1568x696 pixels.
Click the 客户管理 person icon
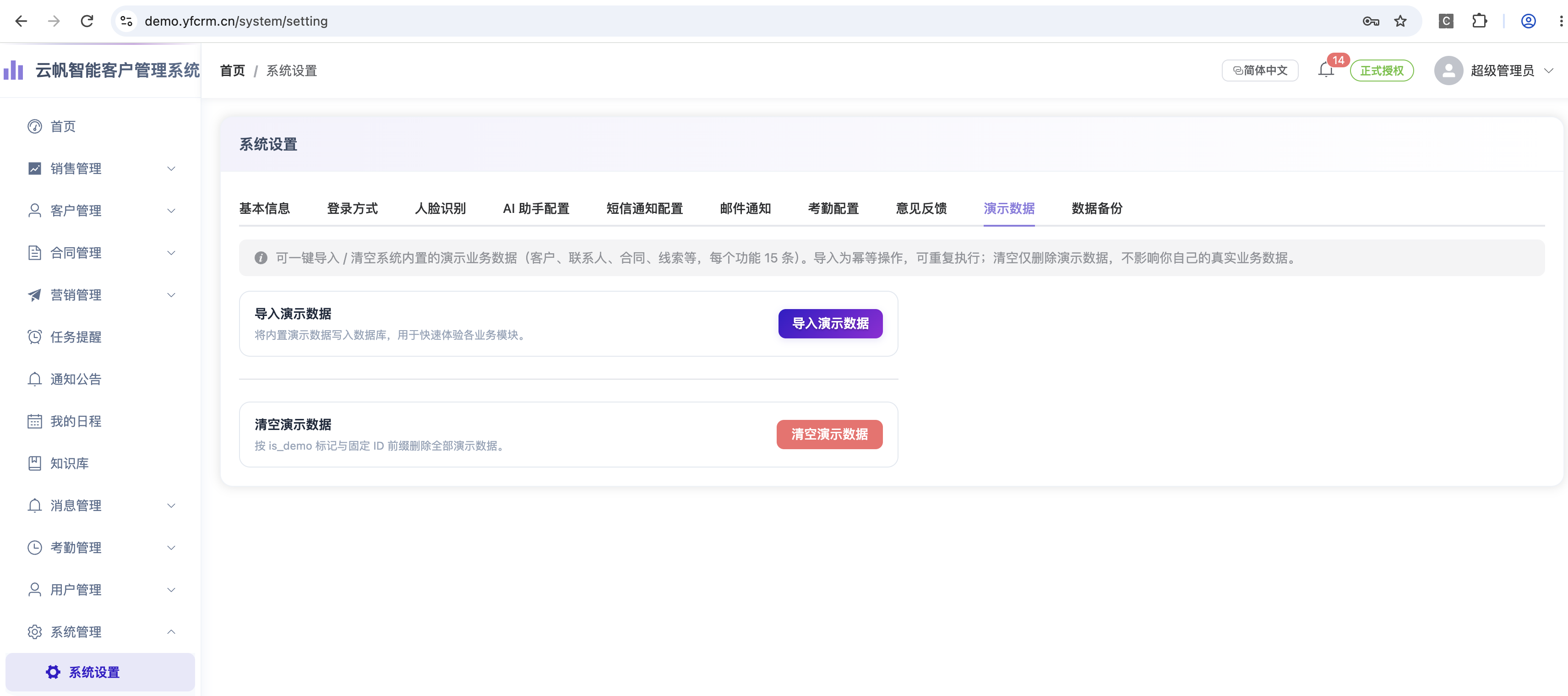[x=35, y=211]
